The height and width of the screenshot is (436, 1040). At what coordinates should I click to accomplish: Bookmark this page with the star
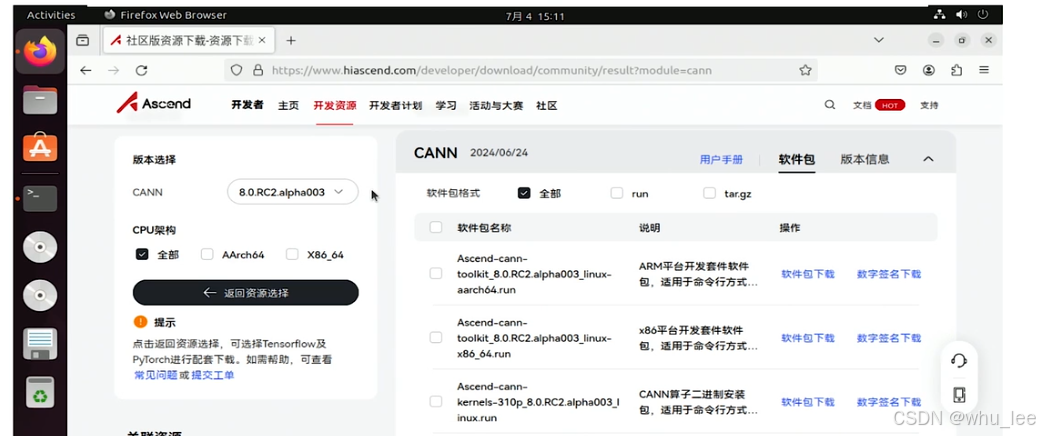coord(805,70)
